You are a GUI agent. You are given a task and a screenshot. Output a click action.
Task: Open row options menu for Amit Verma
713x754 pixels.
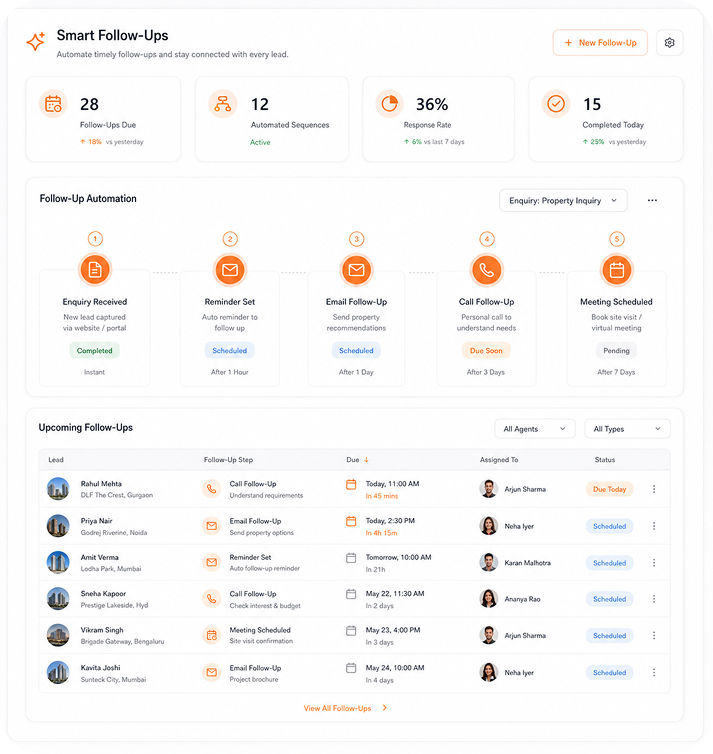654,563
